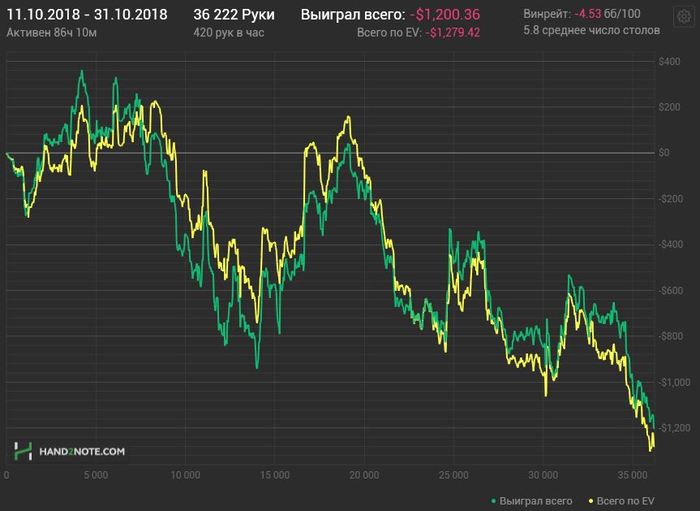The image size is (700, 511).
Task: Click the -$1,200 y-axis label
Action: point(674,428)
